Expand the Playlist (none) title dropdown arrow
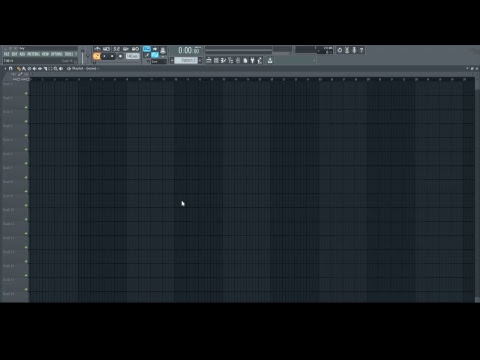This screenshot has width=480, height=360. [x=98, y=68]
